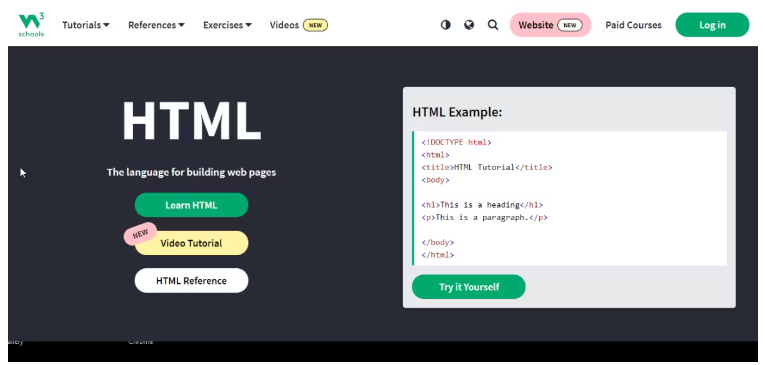Open the W3Schools logo home link
This screenshot has height=365, width=765.
[x=31, y=25]
